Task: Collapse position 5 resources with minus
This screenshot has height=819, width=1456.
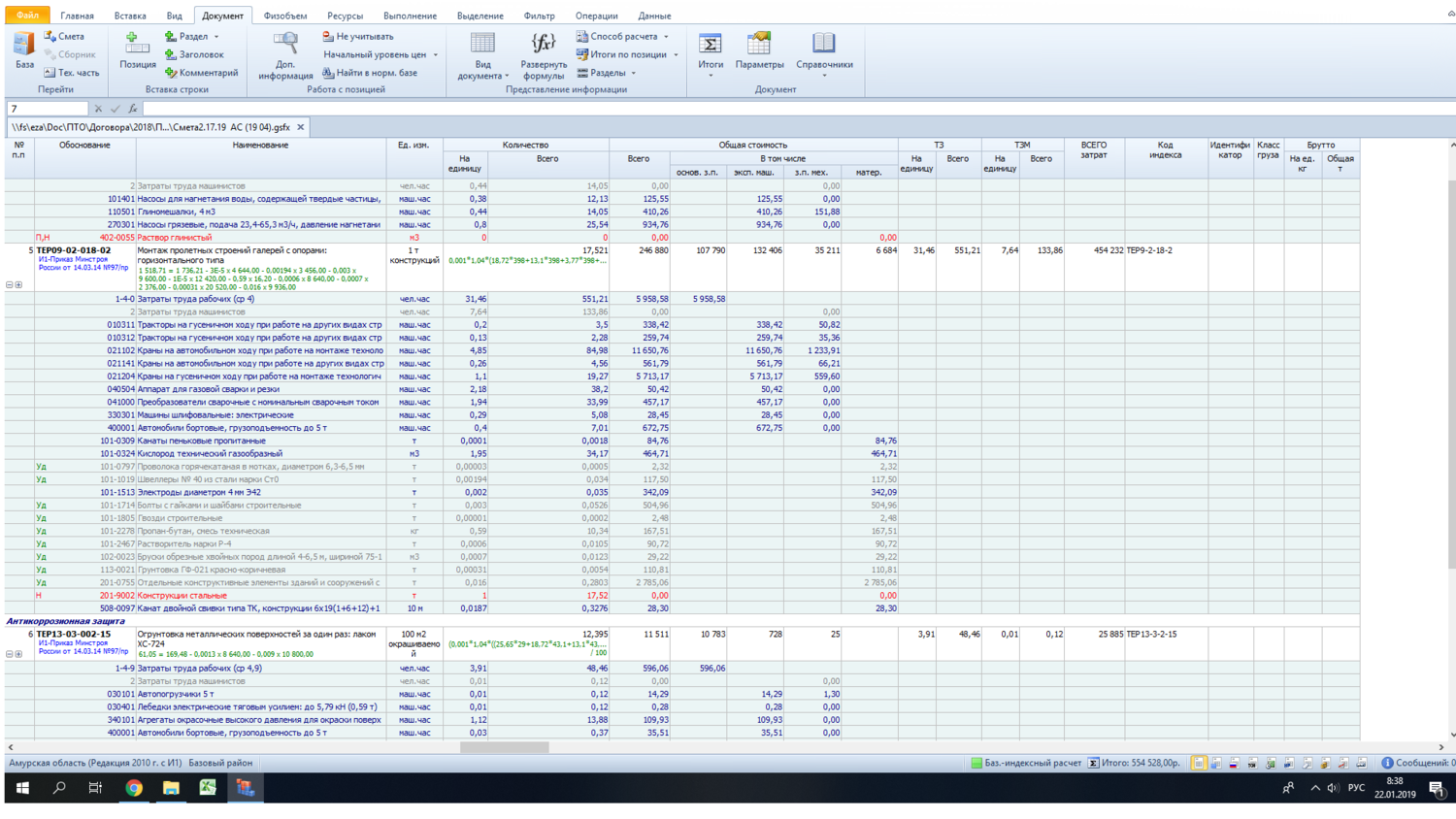Action: click(10, 285)
